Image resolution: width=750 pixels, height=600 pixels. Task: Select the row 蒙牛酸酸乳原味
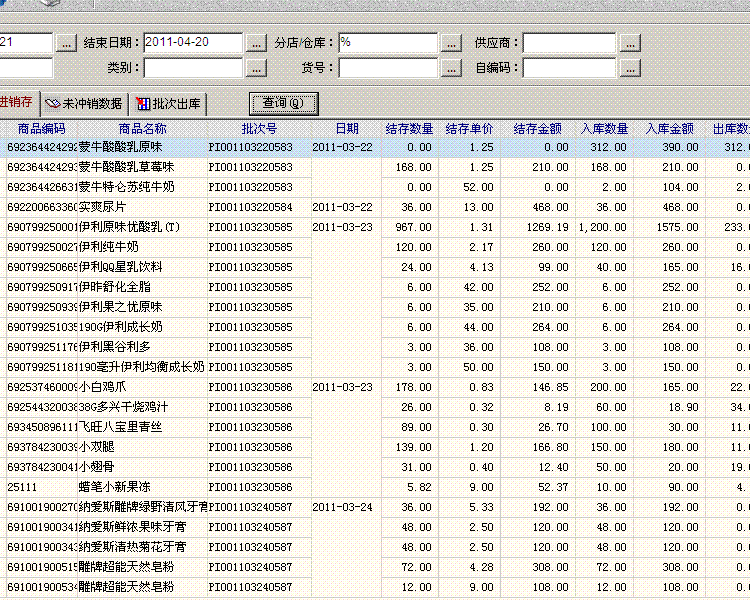pyautogui.click(x=375, y=147)
